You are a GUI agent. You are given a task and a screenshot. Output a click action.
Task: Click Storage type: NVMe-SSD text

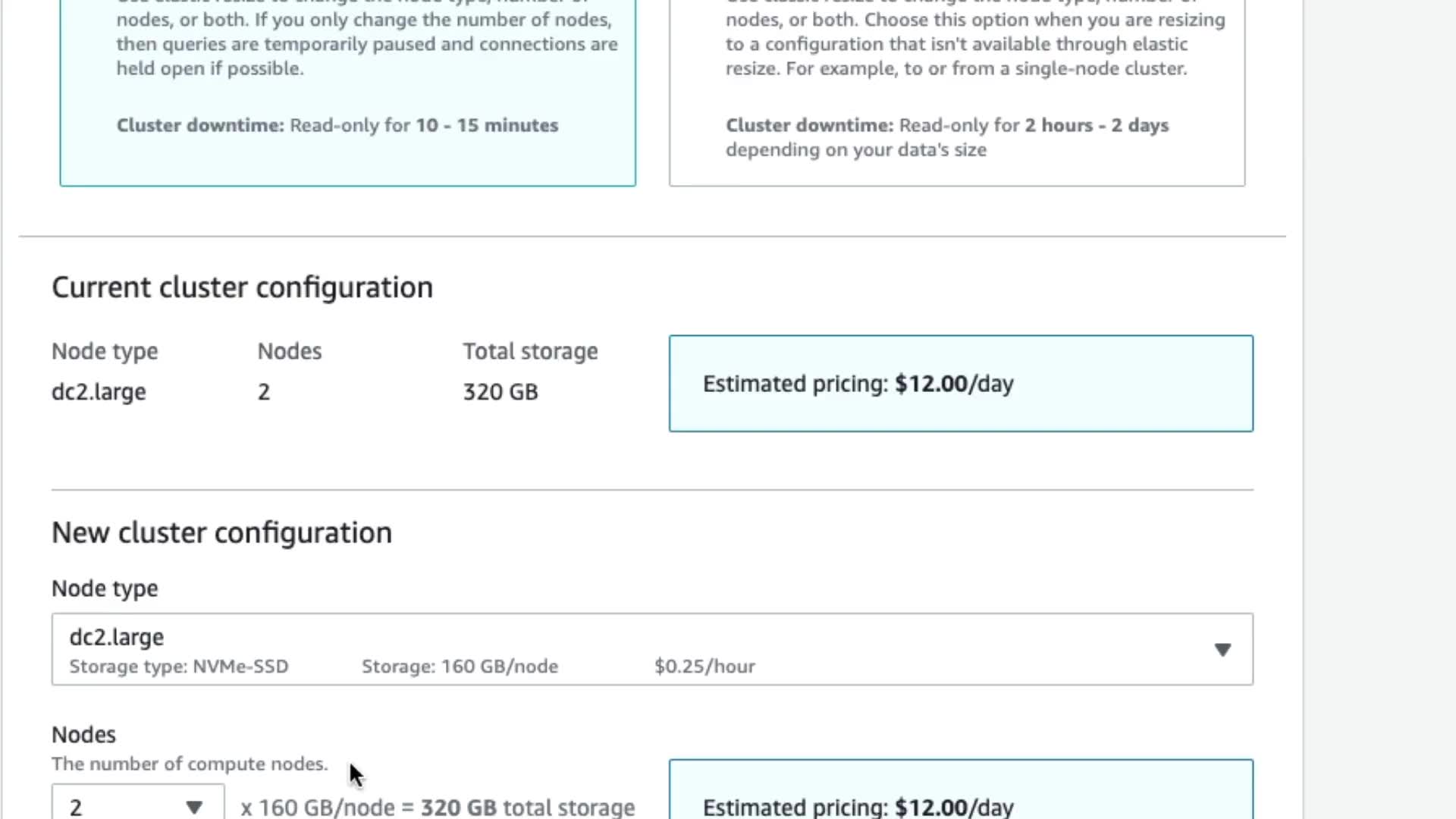coord(179,667)
